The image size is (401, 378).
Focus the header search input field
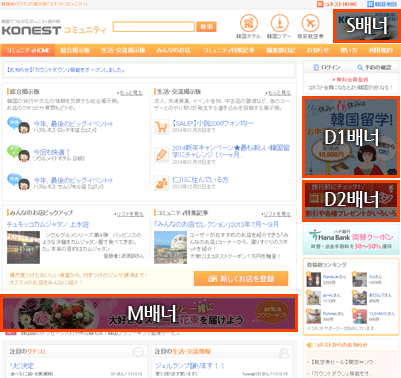coord(154,27)
